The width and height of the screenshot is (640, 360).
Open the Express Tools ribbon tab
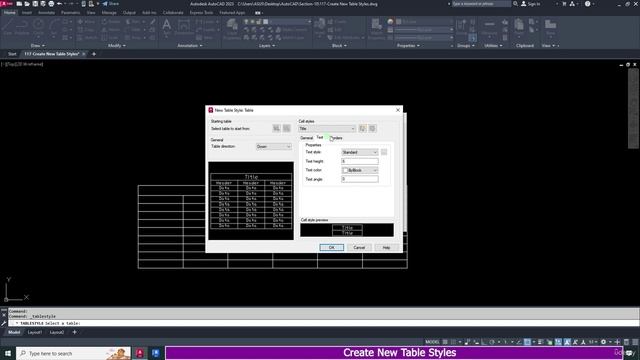click(x=201, y=13)
